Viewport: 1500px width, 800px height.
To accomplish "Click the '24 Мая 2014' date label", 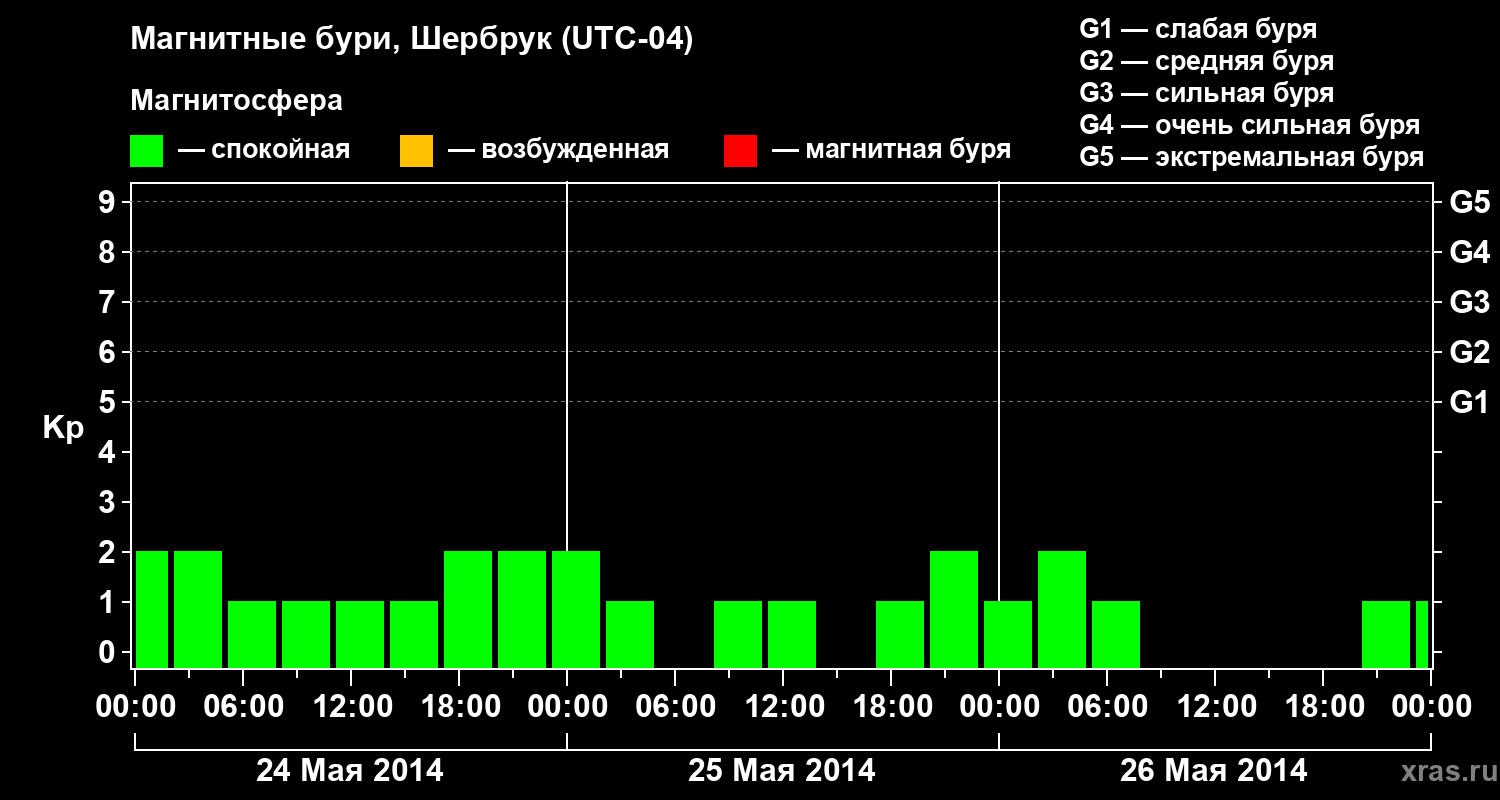I will [x=350, y=771].
